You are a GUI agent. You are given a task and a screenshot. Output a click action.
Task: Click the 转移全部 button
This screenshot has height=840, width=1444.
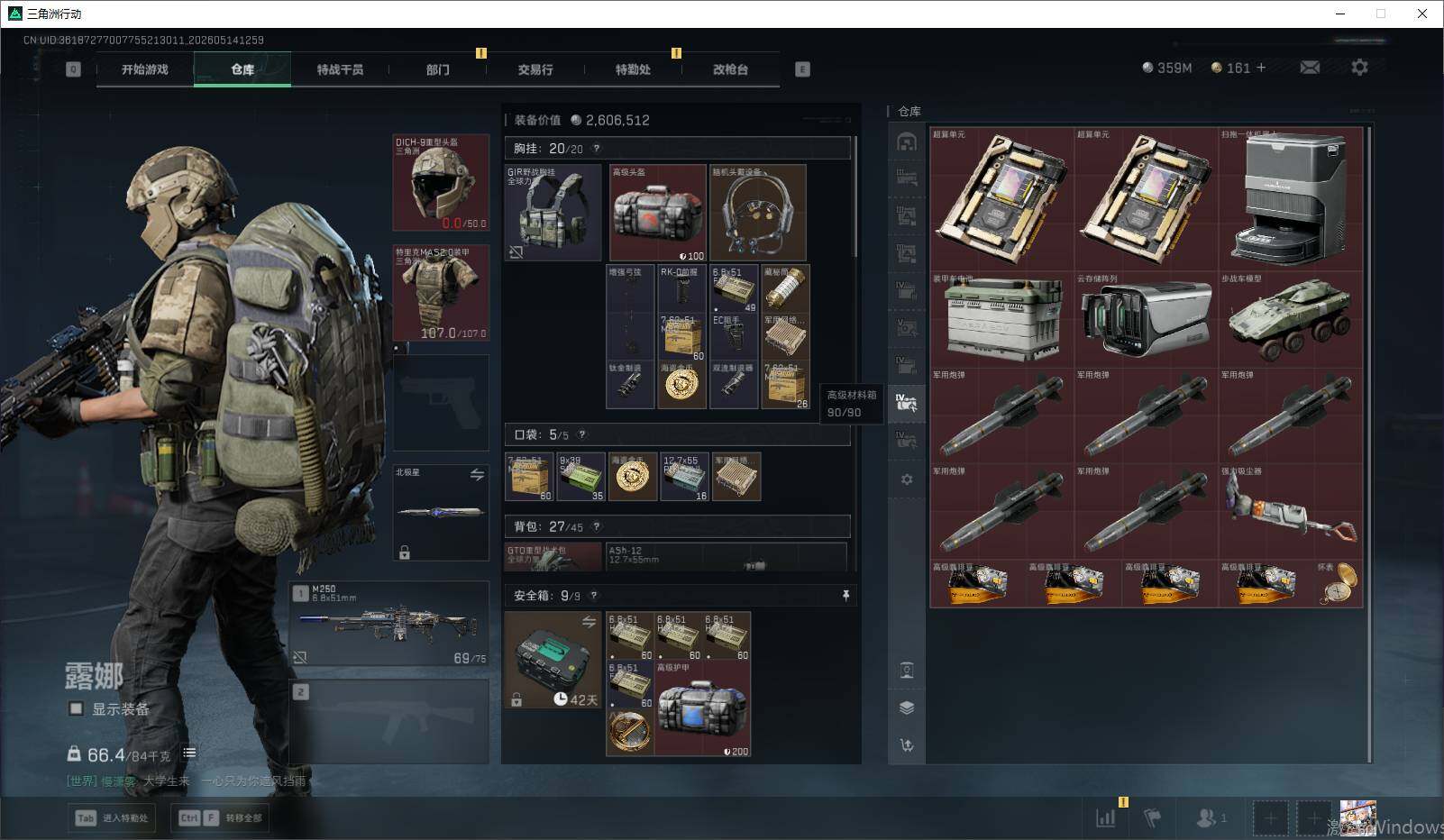(x=220, y=817)
